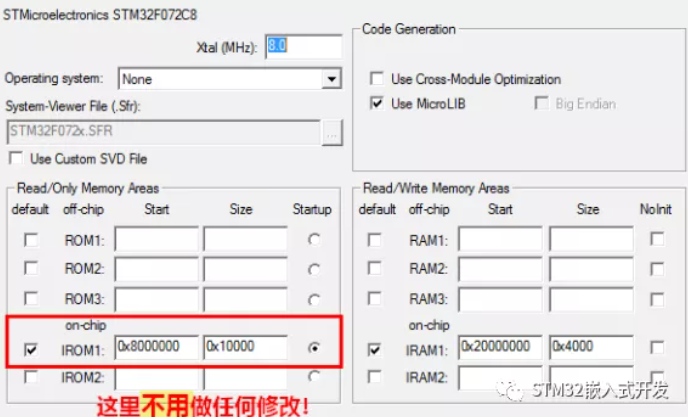
Task: Enable NoInit for RAM2
Action: (x=657, y=269)
